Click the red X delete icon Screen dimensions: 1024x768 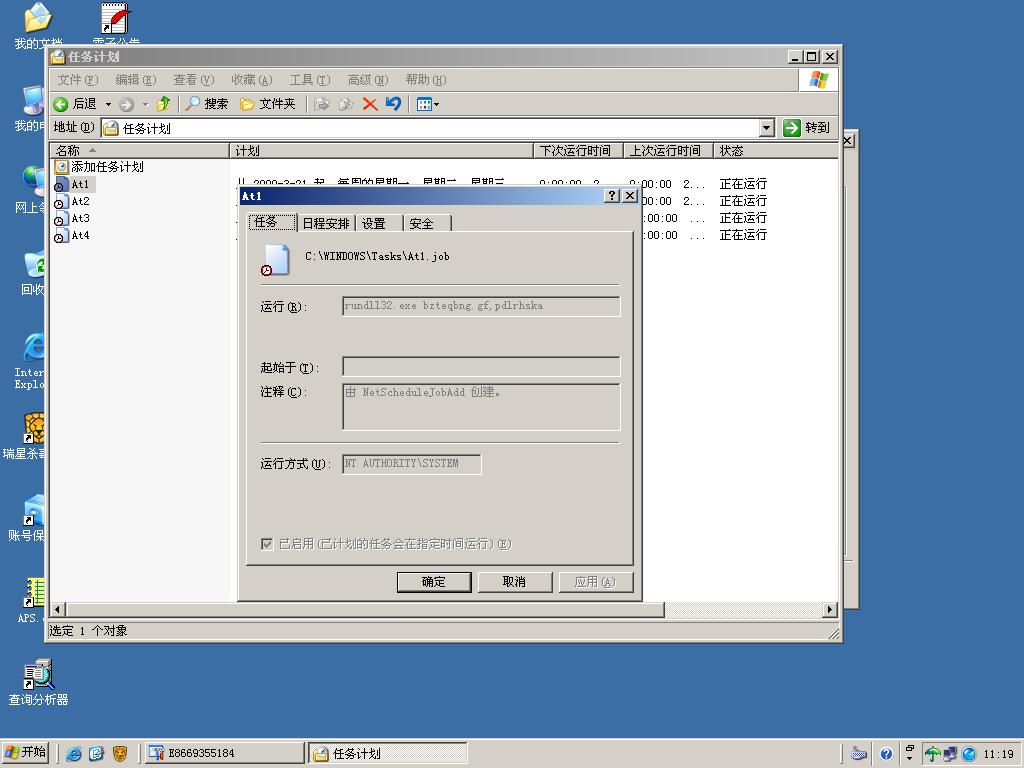pos(369,104)
